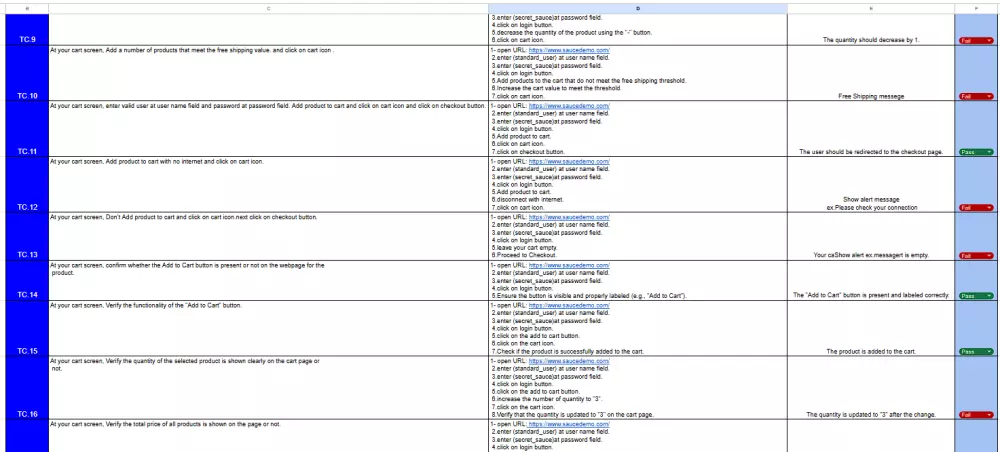Select column D via its highlighted header
The image size is (1000, 452).
coord(638,9)
